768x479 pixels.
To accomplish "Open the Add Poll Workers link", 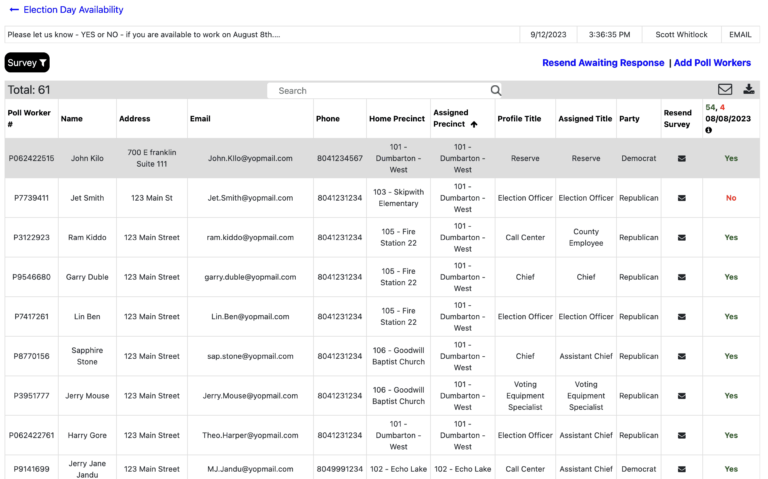I will point(712,63).
